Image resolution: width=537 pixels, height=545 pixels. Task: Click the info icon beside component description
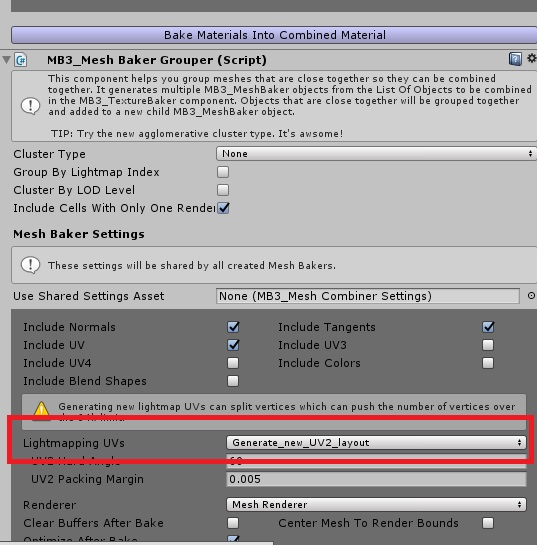[x=31, y=106]
